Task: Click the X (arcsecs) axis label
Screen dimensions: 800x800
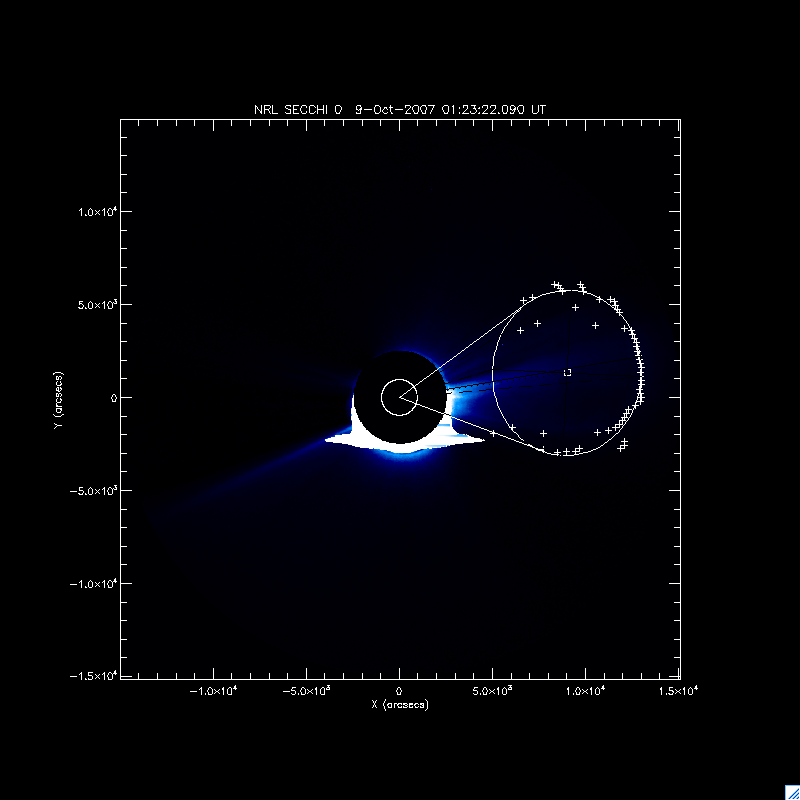Action: (x=400, y=705)
